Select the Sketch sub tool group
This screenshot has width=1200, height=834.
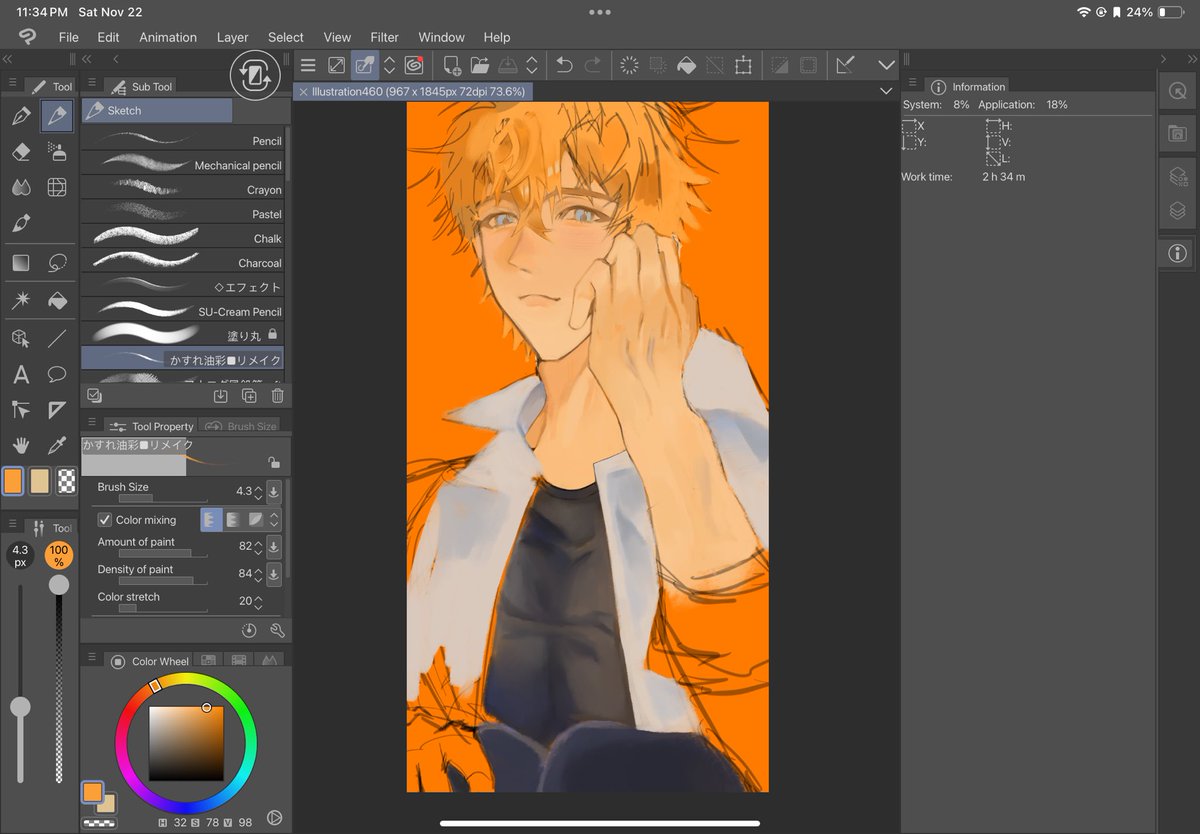(x=157, y=110)
